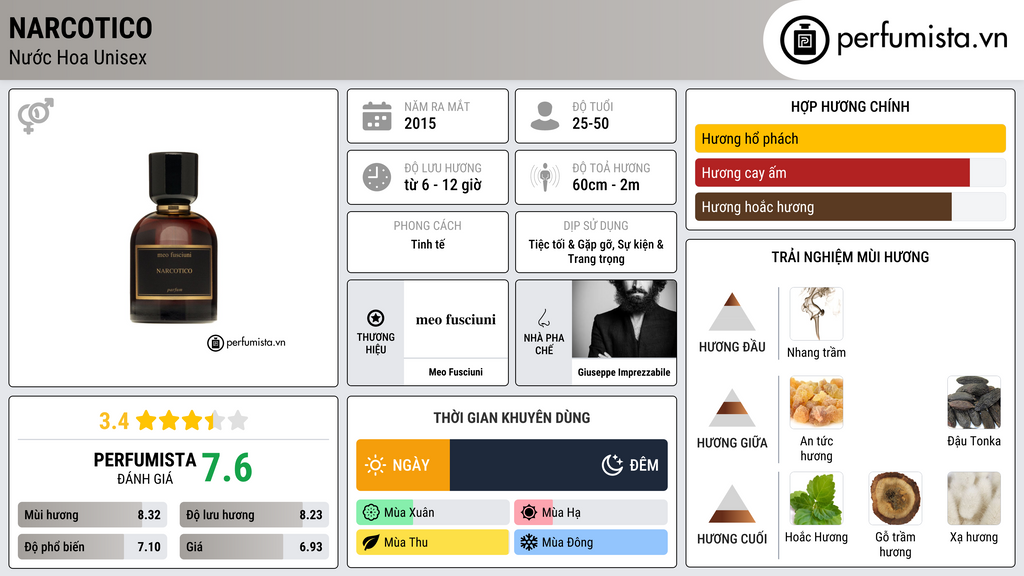Screen dimensions: 1024x576
Task: Click the star badge icon above Thương hiệu
Action: (x=376, y=318)
